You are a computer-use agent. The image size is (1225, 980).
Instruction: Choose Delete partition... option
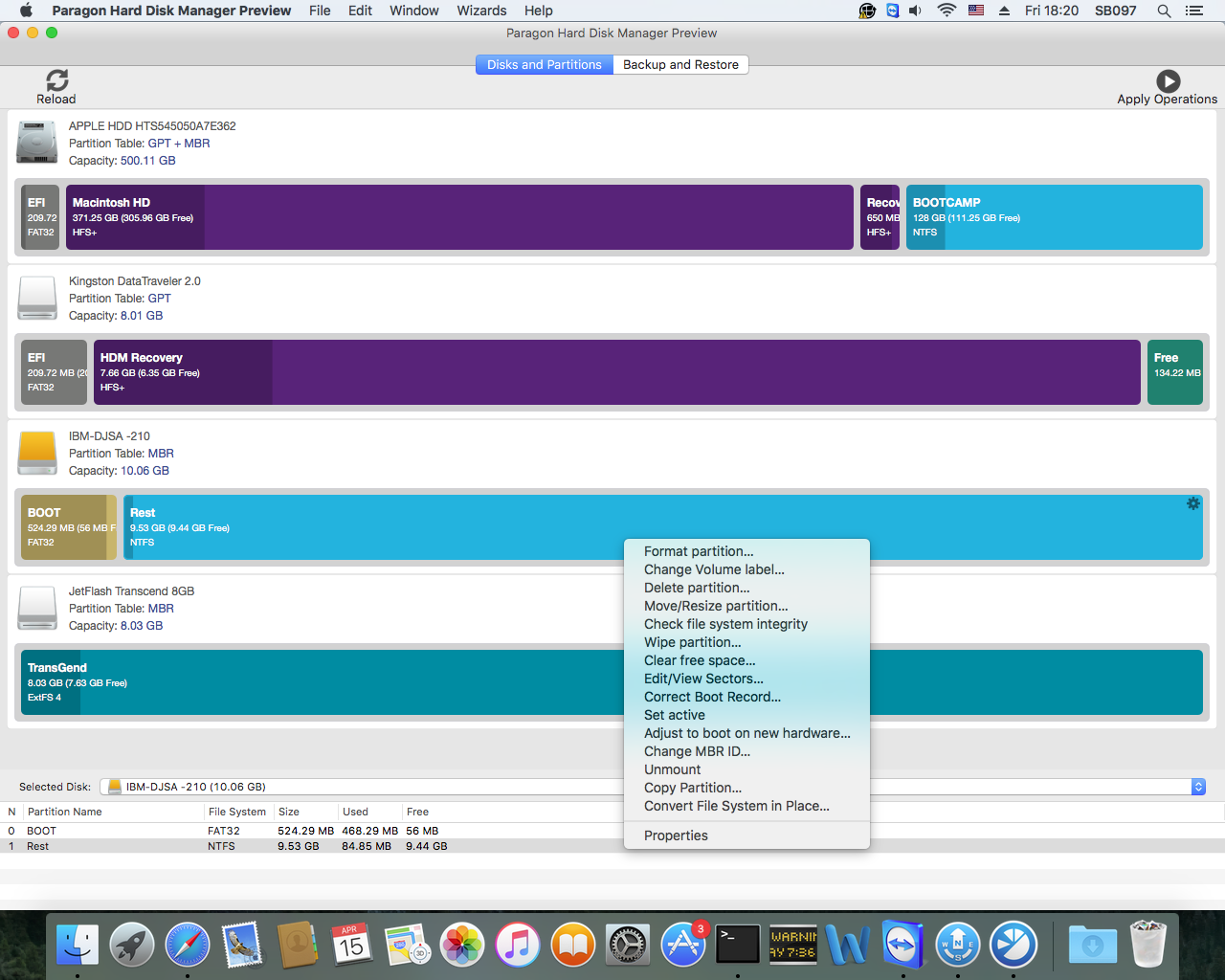click(746, 588)
